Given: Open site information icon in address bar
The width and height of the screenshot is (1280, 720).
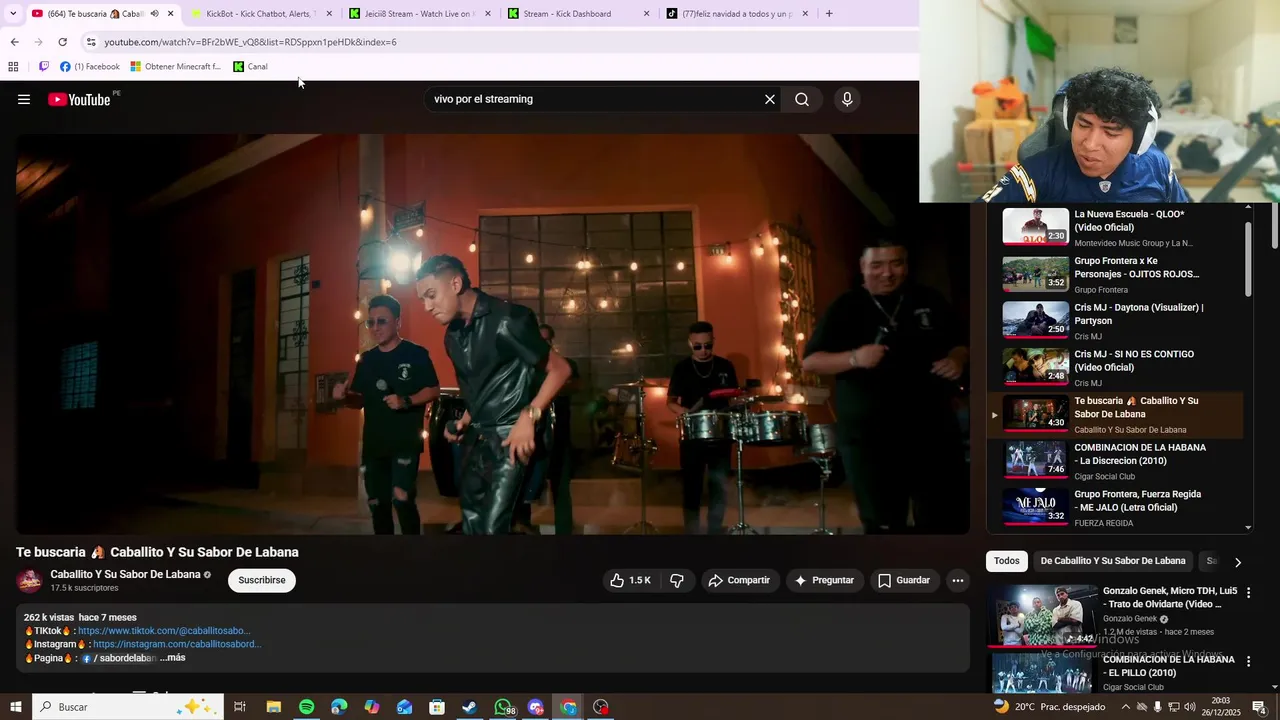Looking at the screenshot, I should tap(91, 42).
